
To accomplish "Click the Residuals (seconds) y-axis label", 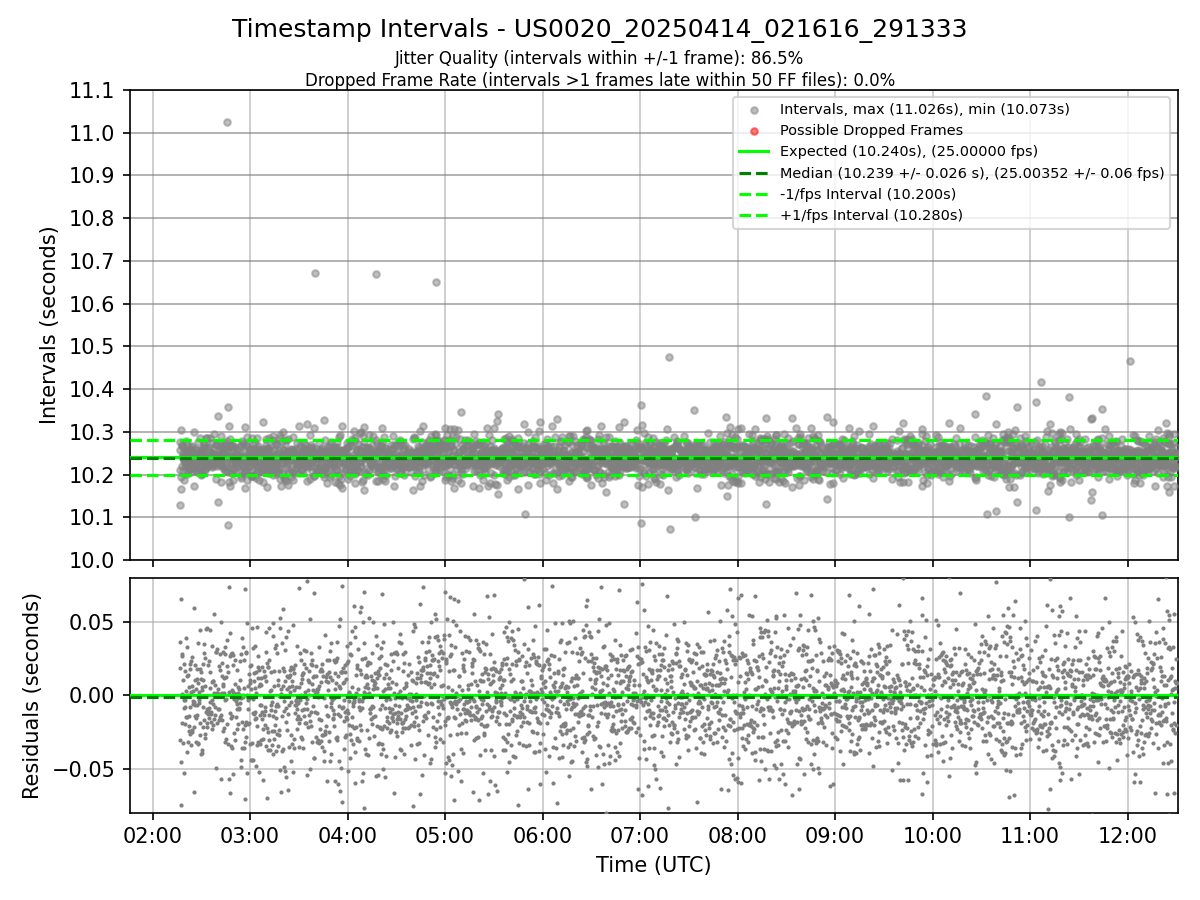I will pos(32,696).
